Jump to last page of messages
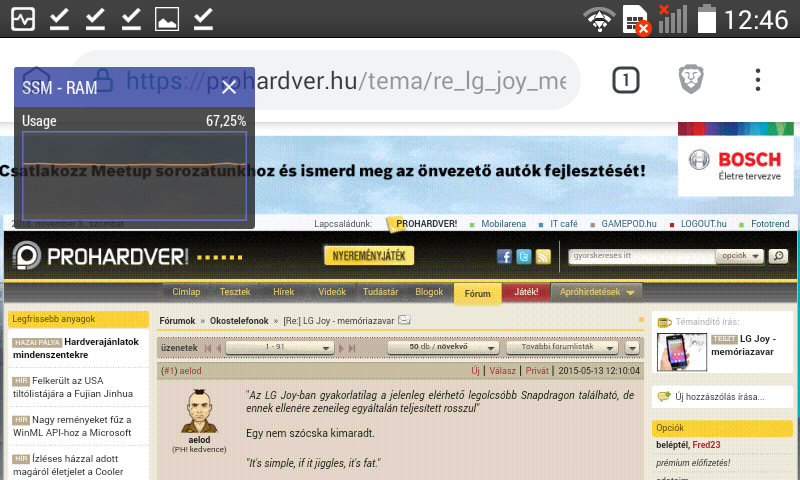This screenshot has width=800, height=480. click(x=352, y=348)
